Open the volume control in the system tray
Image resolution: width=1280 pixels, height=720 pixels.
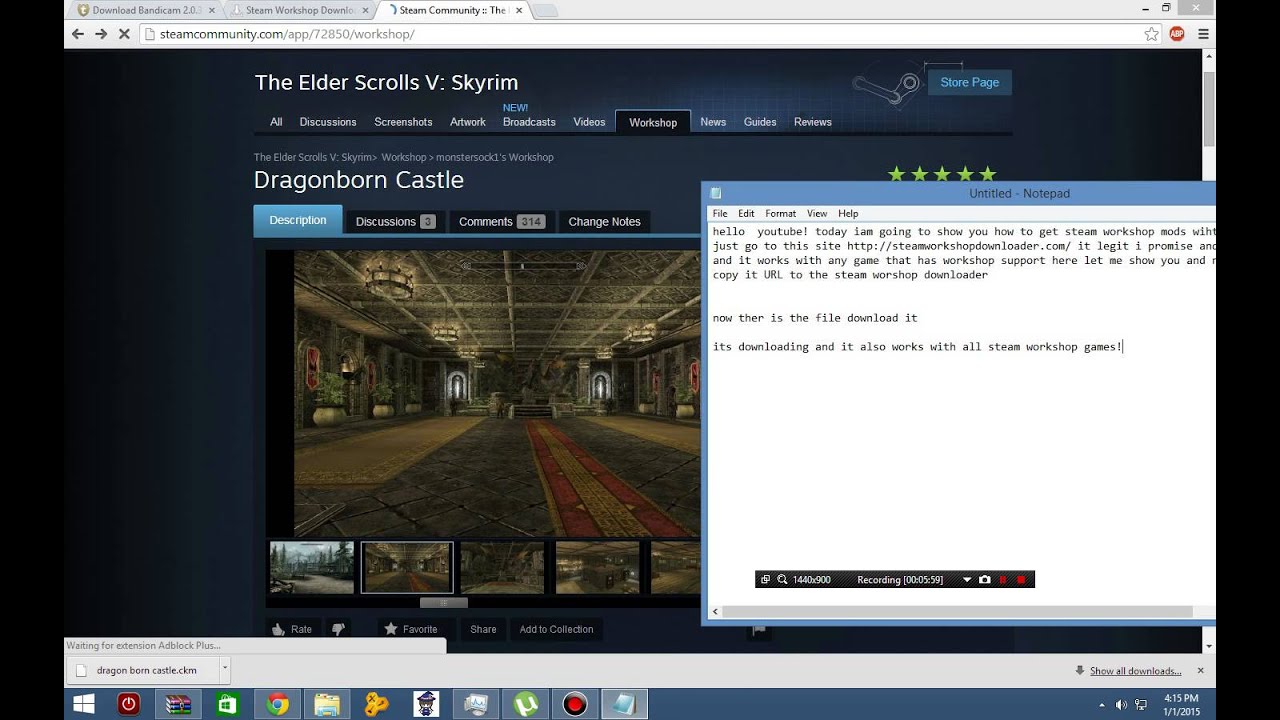[1121, 705]
